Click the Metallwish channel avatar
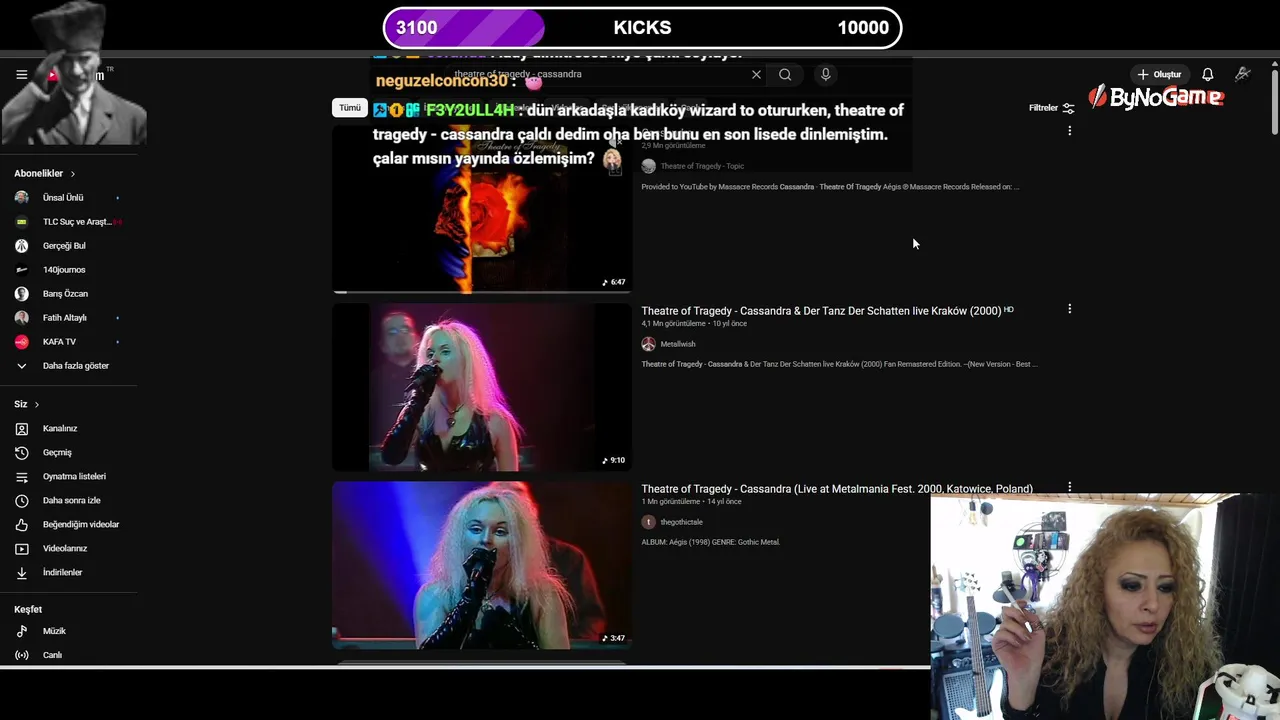The height and width of the screenshot is (720, 1280). tap(648, 344)
